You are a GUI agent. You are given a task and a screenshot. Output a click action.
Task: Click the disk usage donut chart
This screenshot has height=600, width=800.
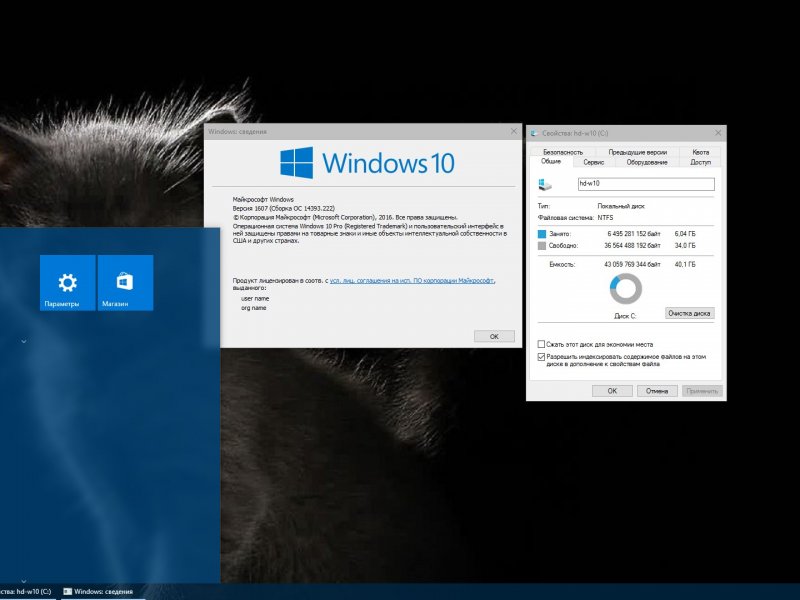[x=626, y=289]
